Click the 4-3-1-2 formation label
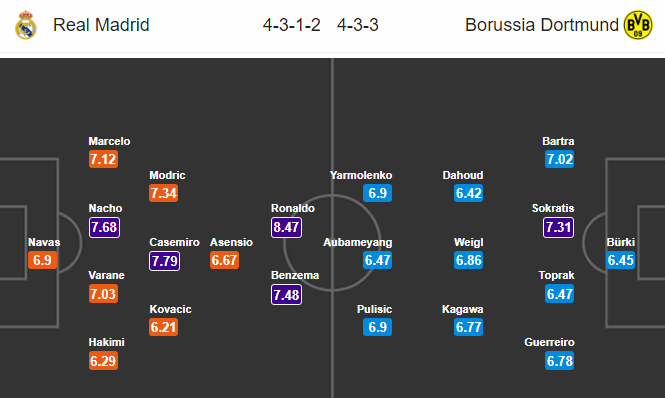 coord(291,25)
